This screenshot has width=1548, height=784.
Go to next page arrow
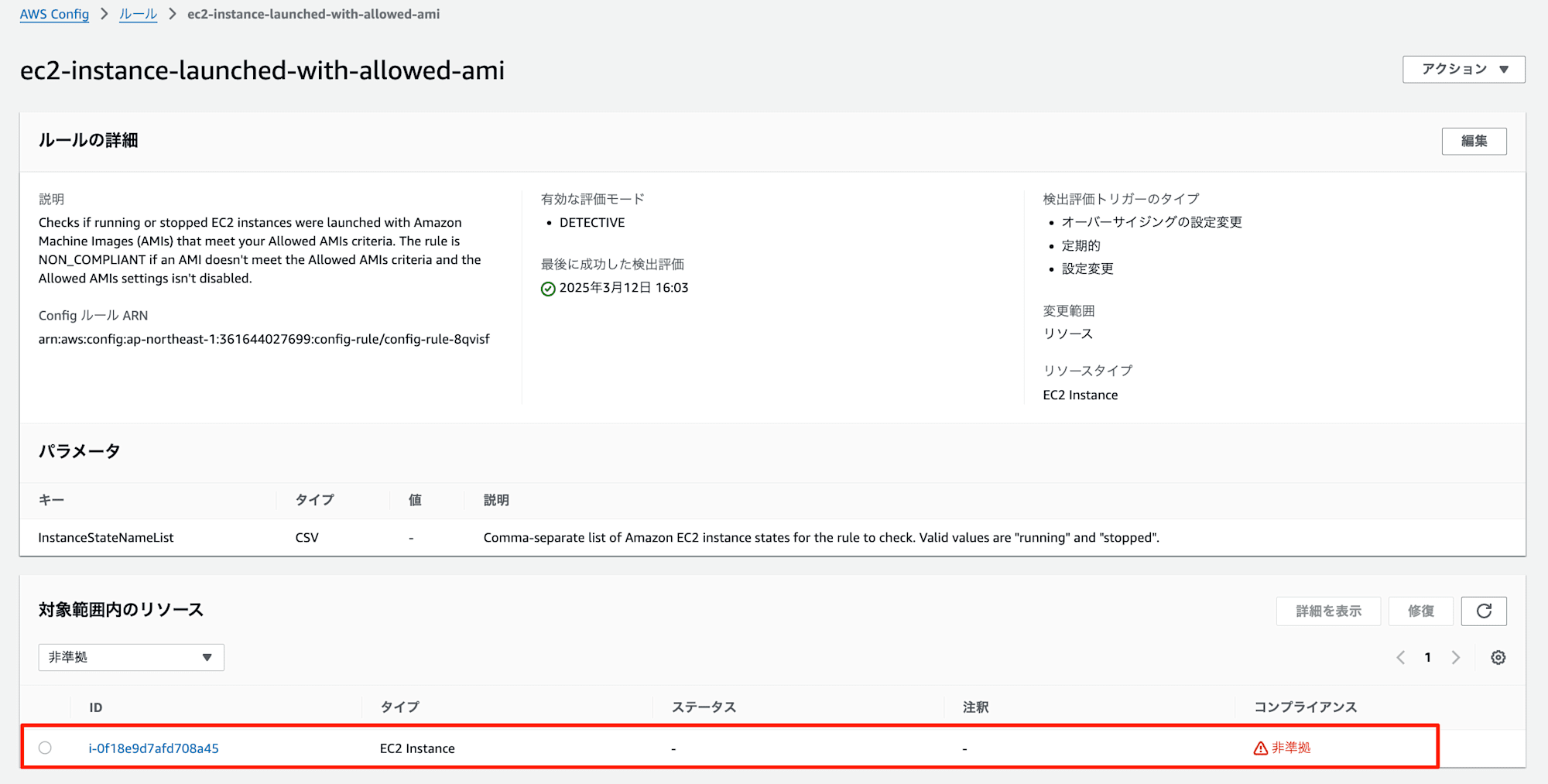click(x=1456, y=657)
